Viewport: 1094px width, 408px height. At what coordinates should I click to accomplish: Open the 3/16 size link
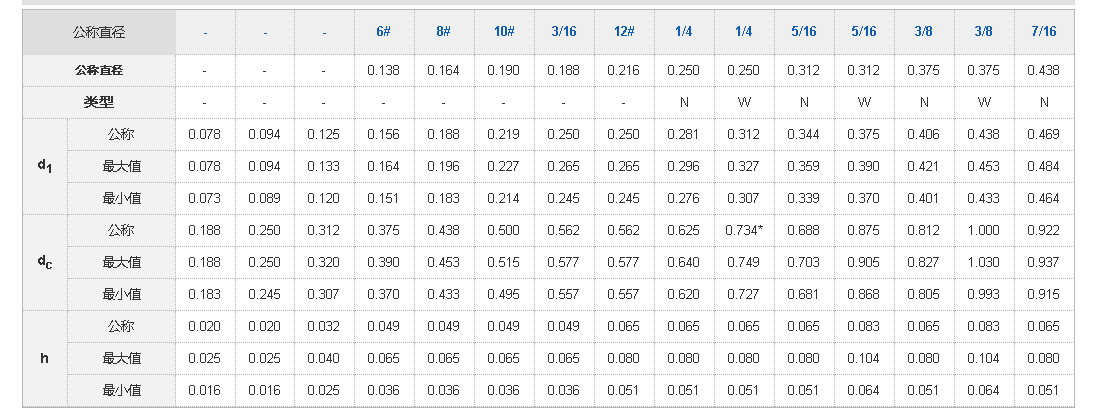(x=564, y=32)
